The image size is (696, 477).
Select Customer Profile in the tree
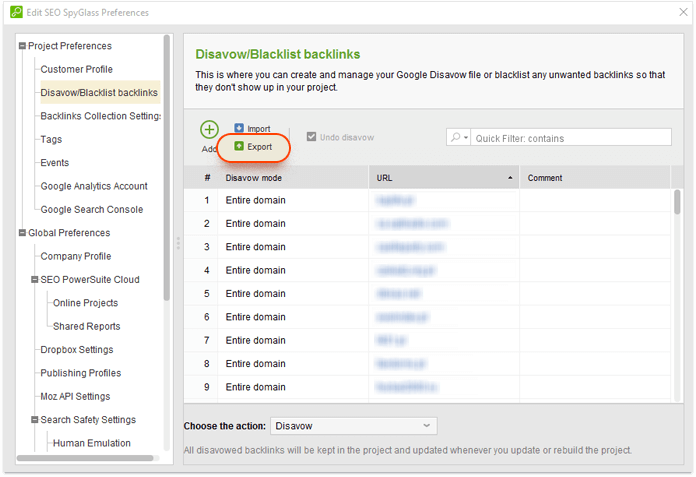tap(76, 69)
